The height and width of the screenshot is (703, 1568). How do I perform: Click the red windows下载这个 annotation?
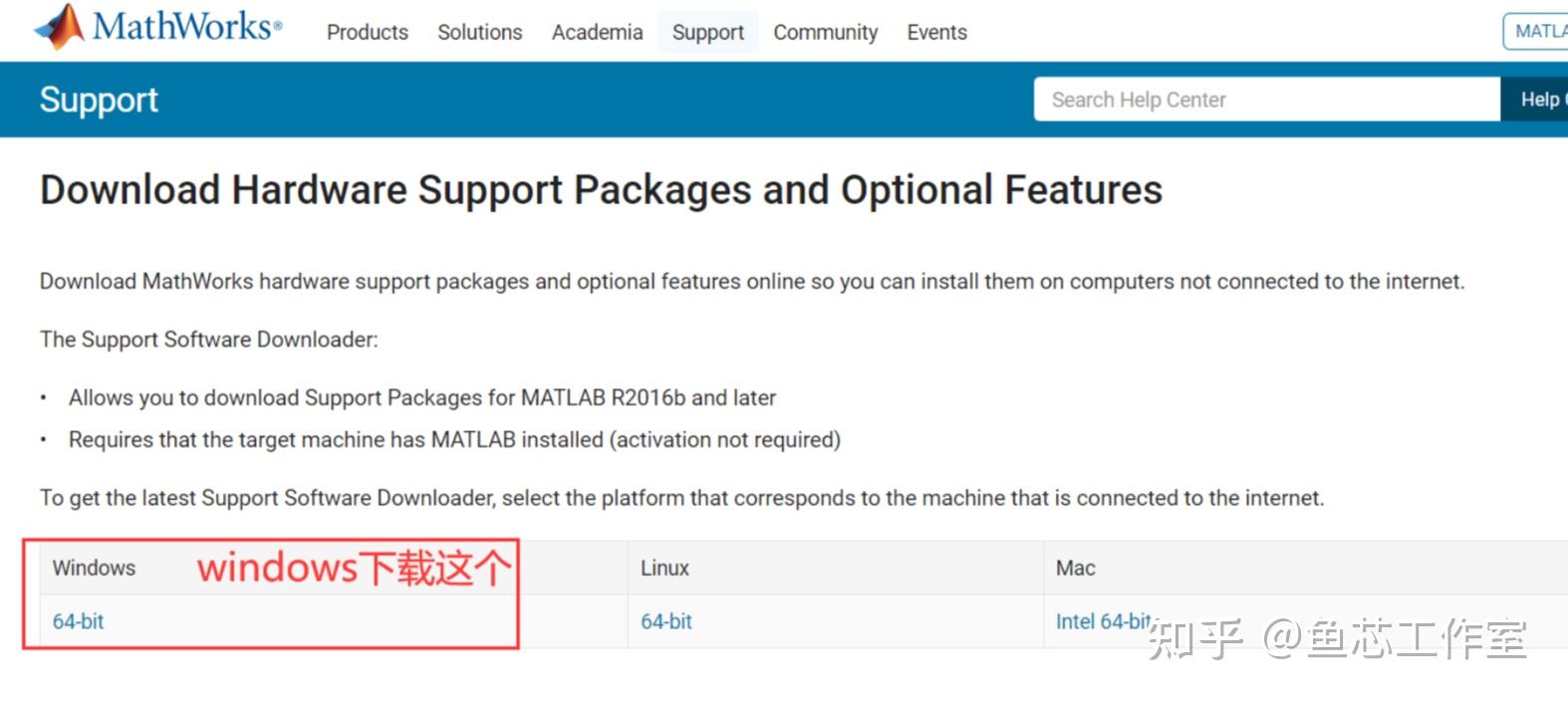click(354, 569)
